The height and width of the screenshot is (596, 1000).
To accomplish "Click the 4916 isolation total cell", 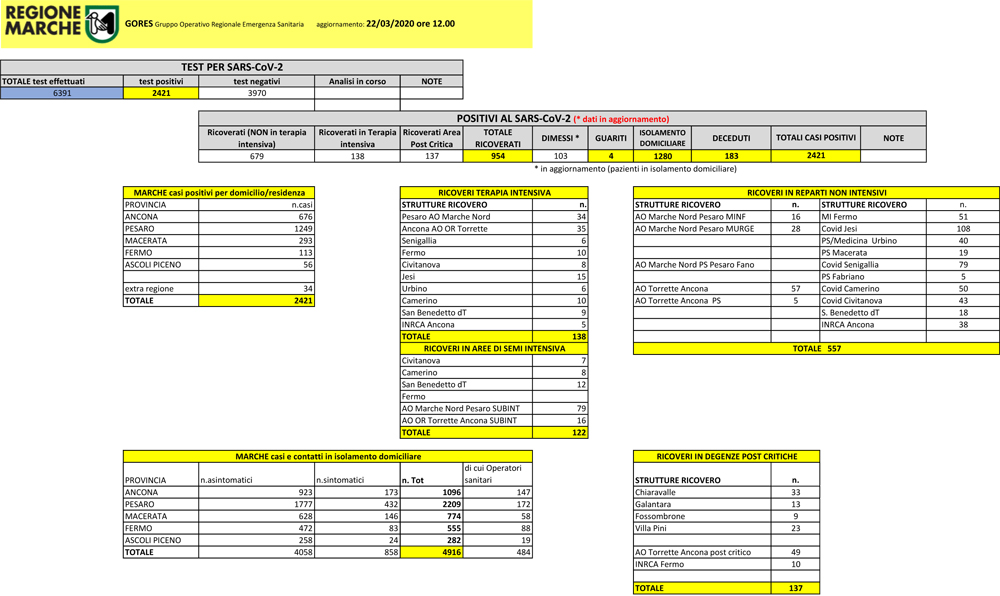I will point(431,552).
